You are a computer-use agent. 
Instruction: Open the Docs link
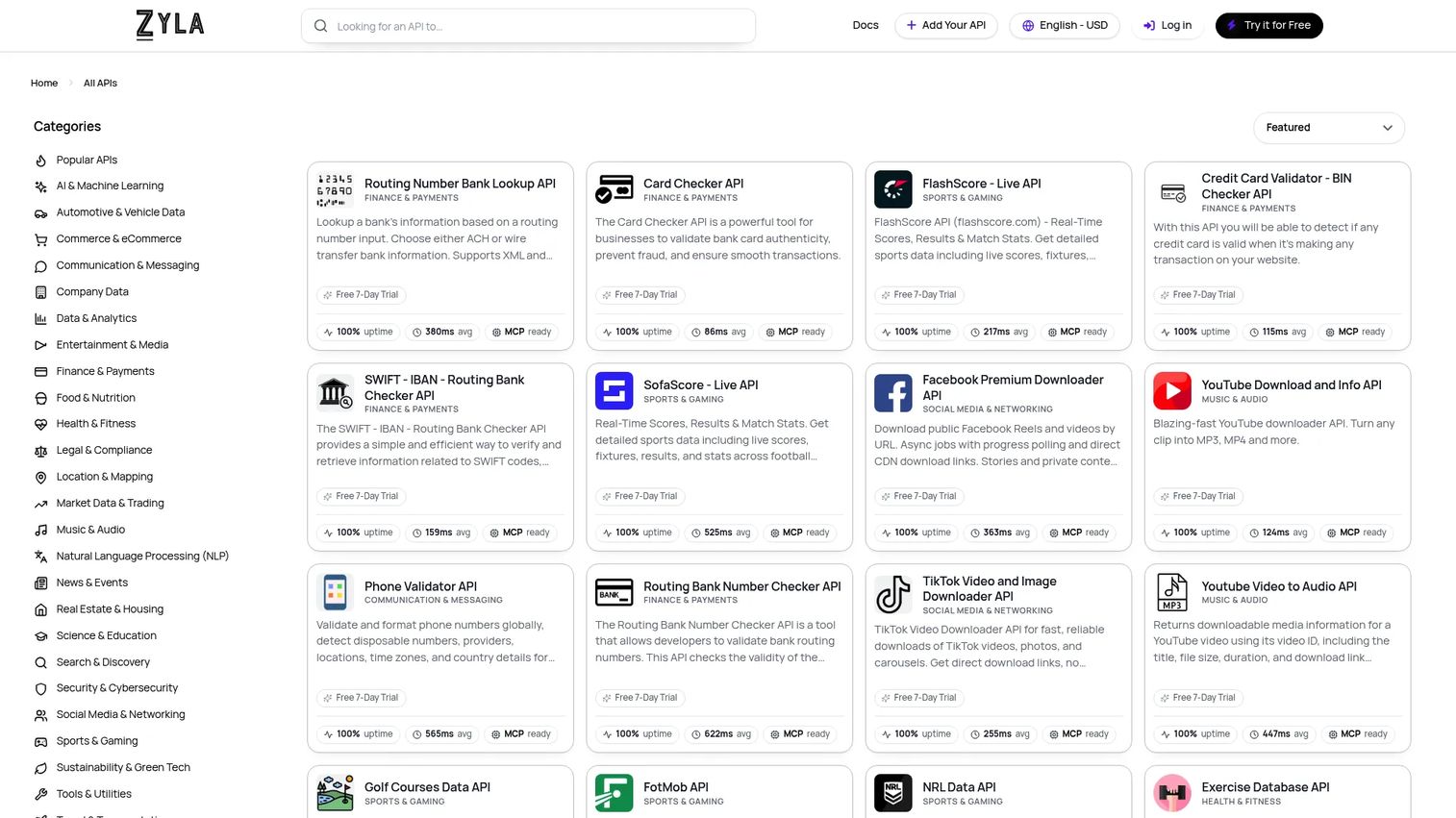point(866,26)
